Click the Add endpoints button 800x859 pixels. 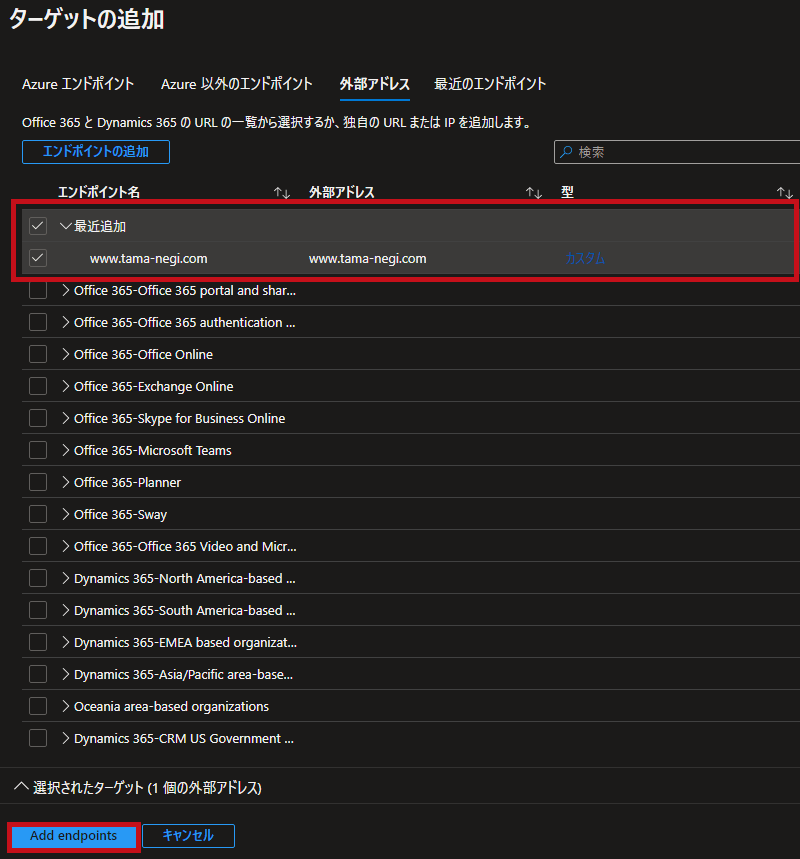[73, 836]
